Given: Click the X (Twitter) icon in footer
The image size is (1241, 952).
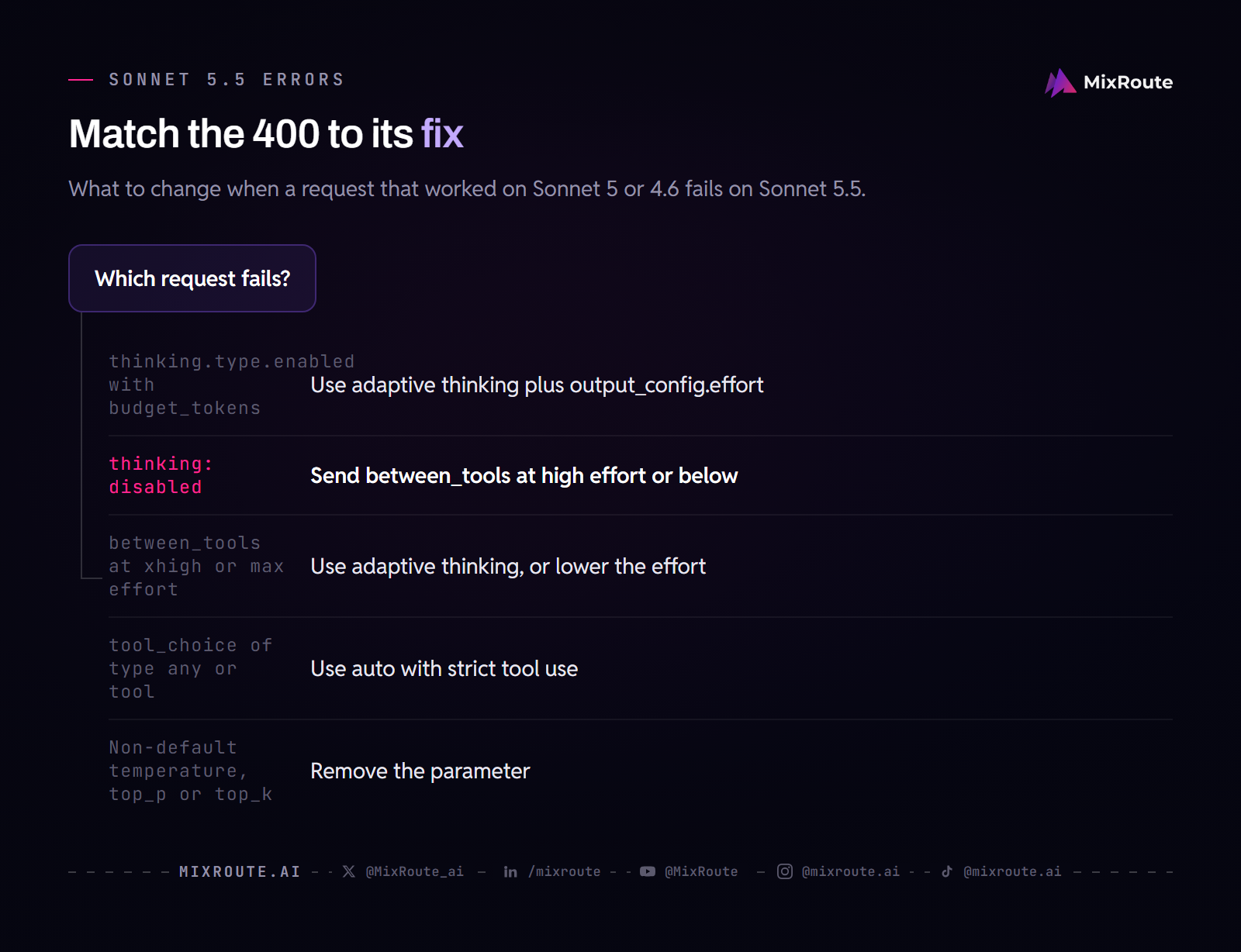Looking at the screenshot, I should click(x=349, y=871).
